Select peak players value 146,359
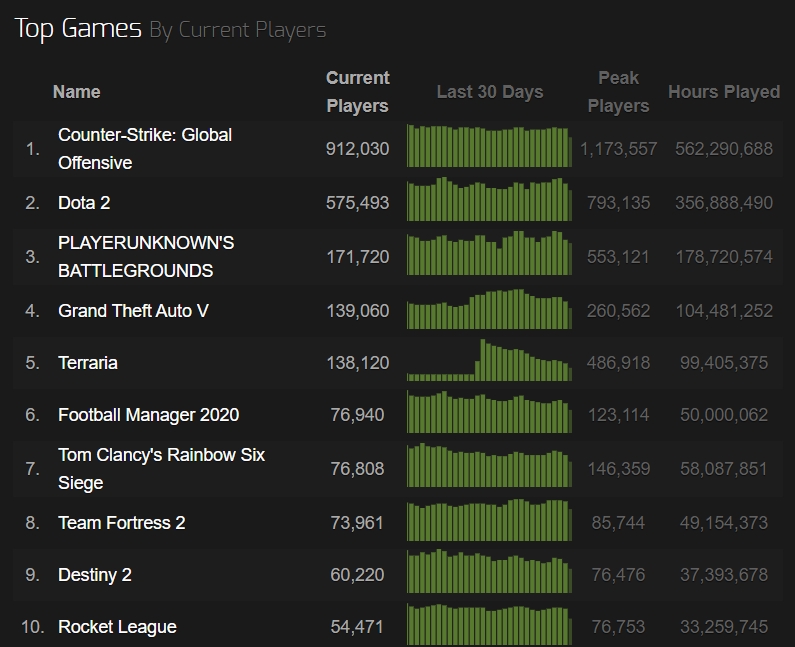 point(619,469)
